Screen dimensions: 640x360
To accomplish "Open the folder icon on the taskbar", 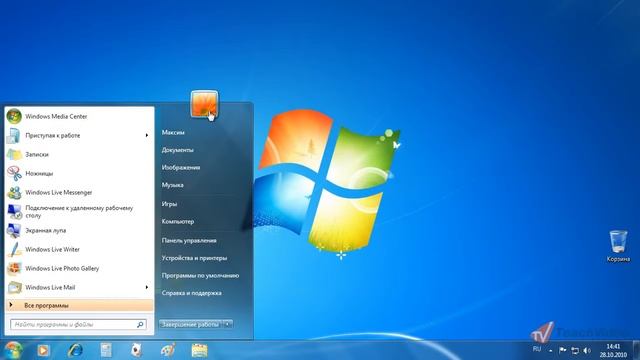I will pyautogui.click(x=199, y=350).
